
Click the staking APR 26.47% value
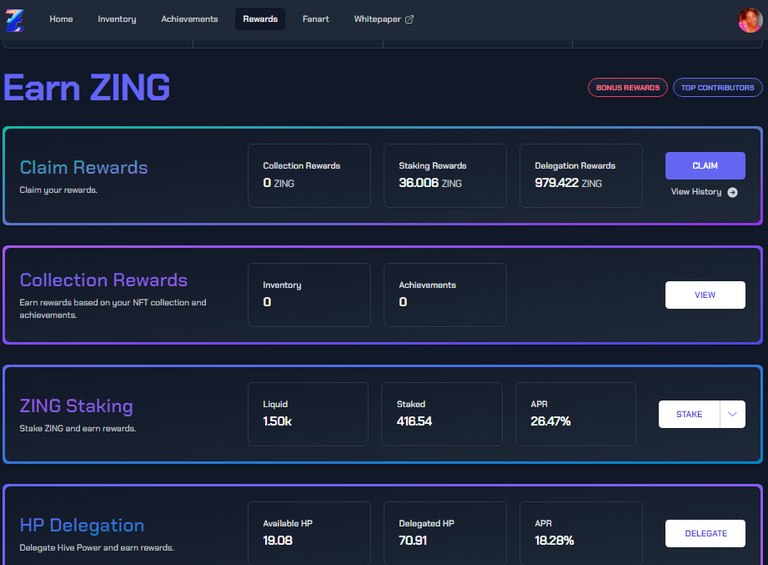pyautogui.click(x=551, y=422)
